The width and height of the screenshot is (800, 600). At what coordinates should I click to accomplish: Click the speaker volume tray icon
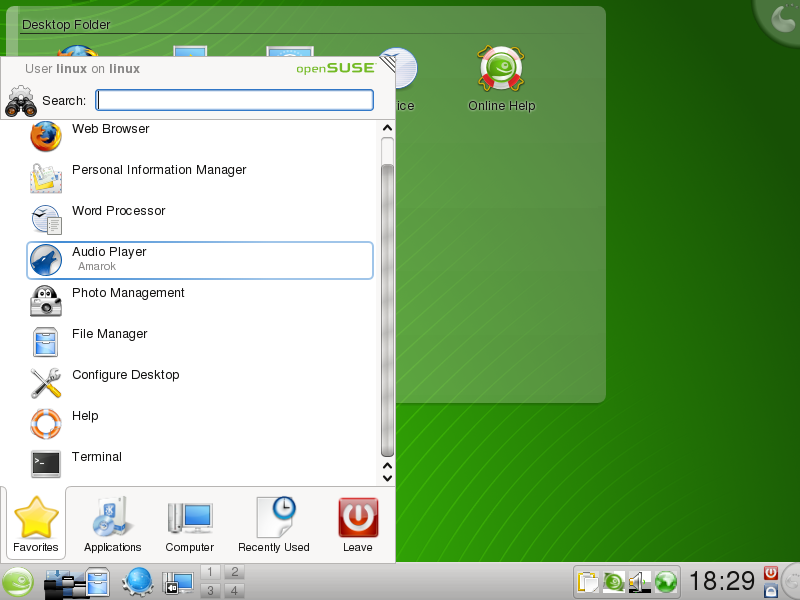pos(639,582)
